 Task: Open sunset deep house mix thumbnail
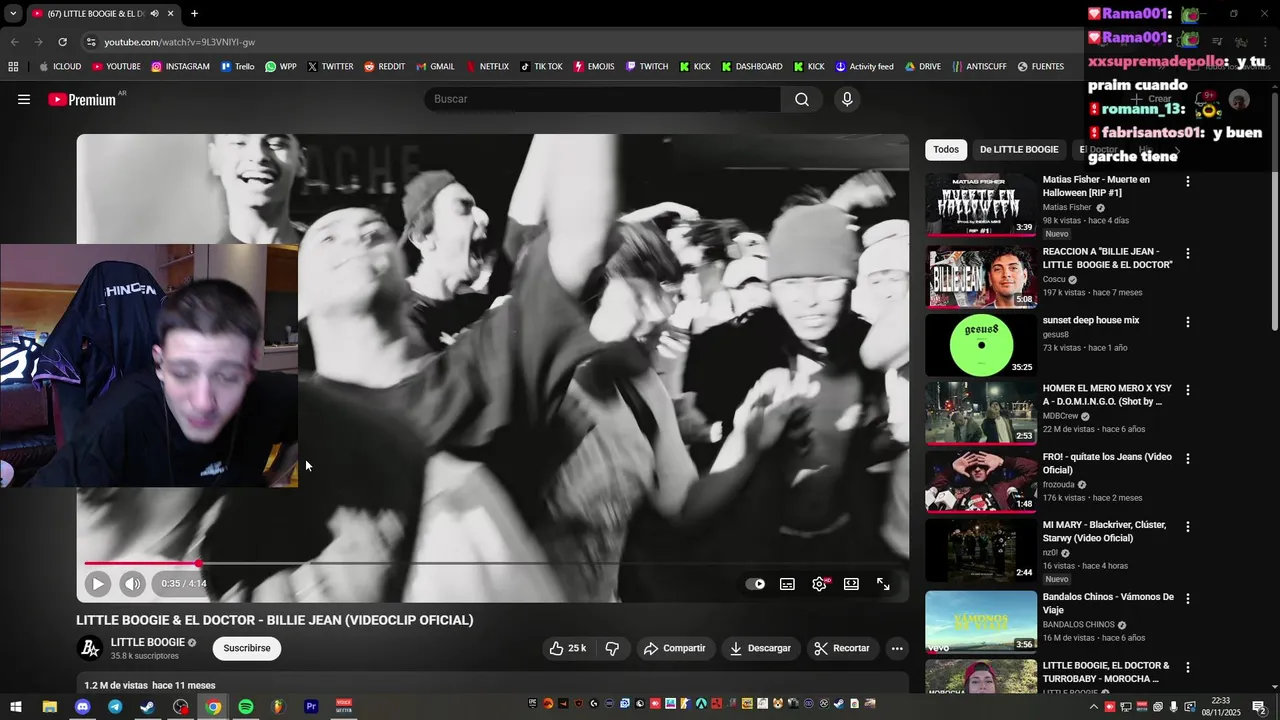pos(981,345)
